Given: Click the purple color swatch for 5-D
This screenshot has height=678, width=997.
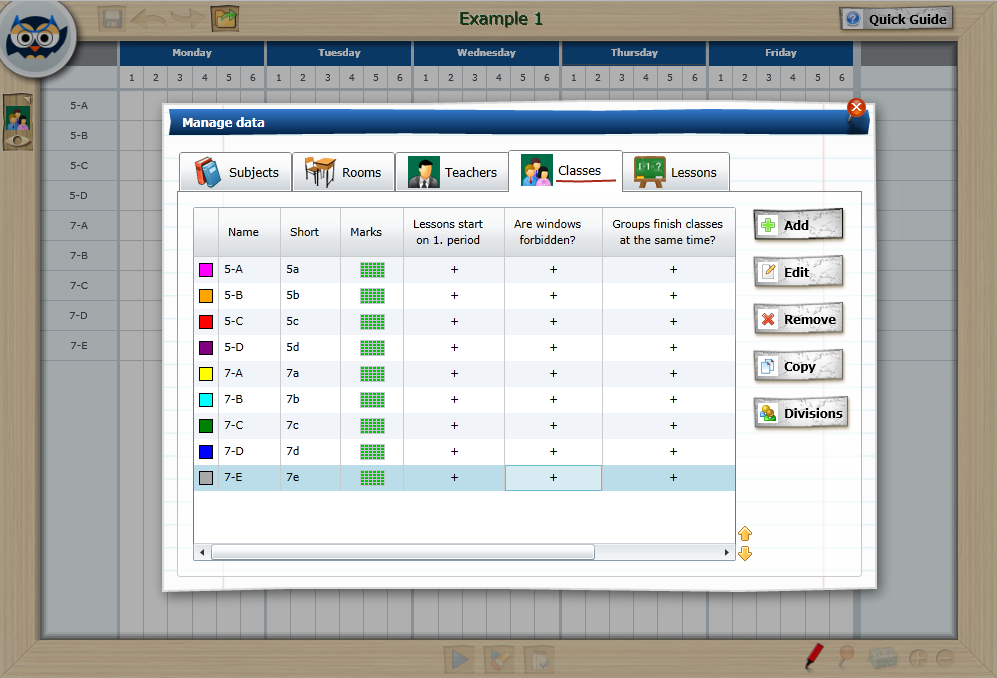Looking at the screenshot, I should [206, 348].
